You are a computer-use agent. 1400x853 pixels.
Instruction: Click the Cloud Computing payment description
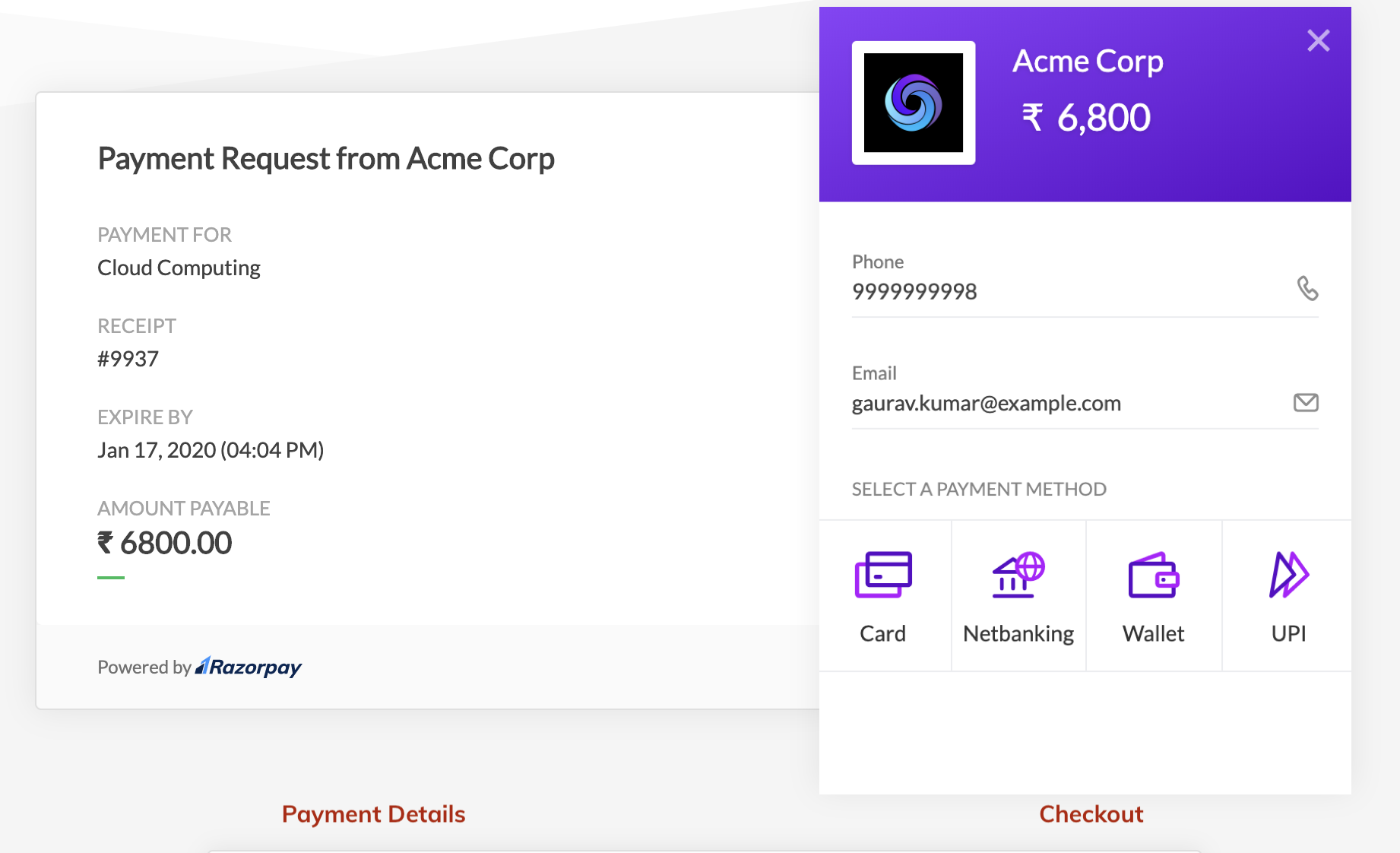[178, 268]
